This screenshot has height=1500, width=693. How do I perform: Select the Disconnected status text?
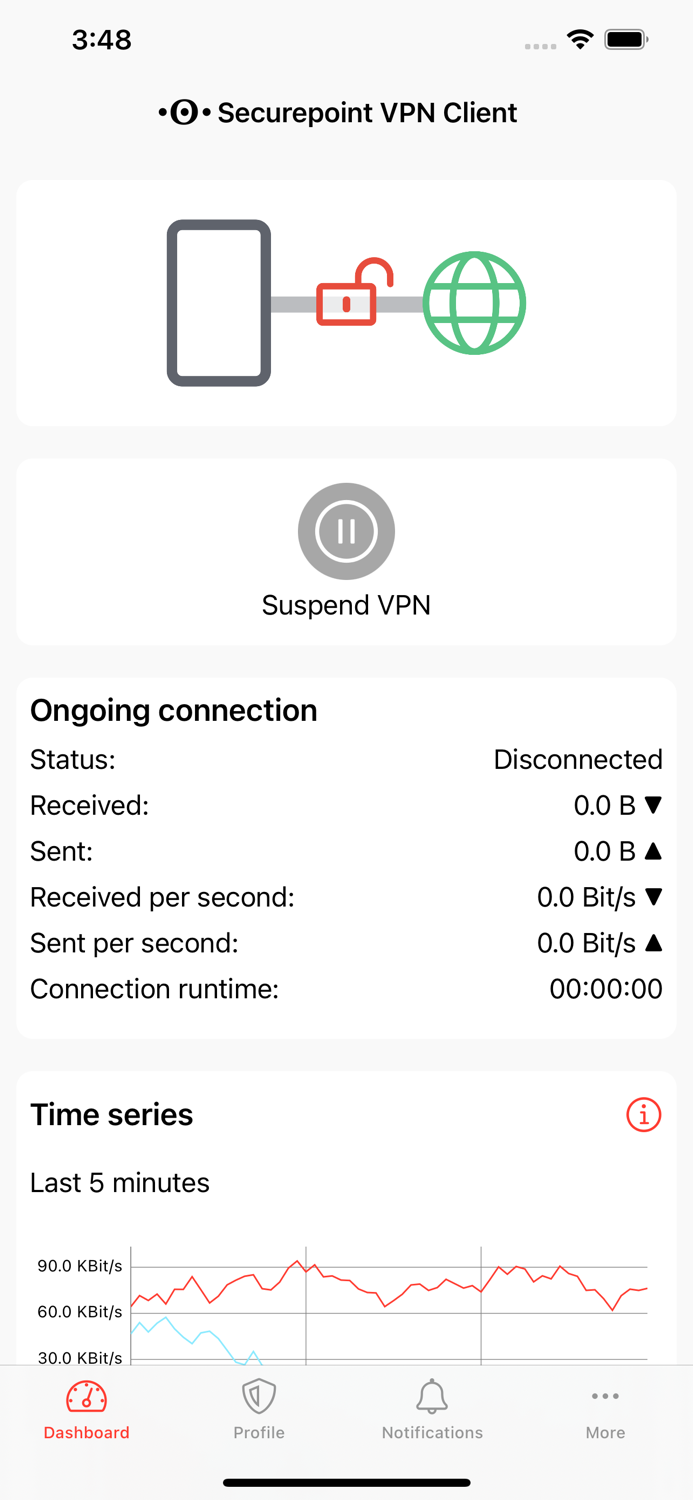tap(578, 760)
